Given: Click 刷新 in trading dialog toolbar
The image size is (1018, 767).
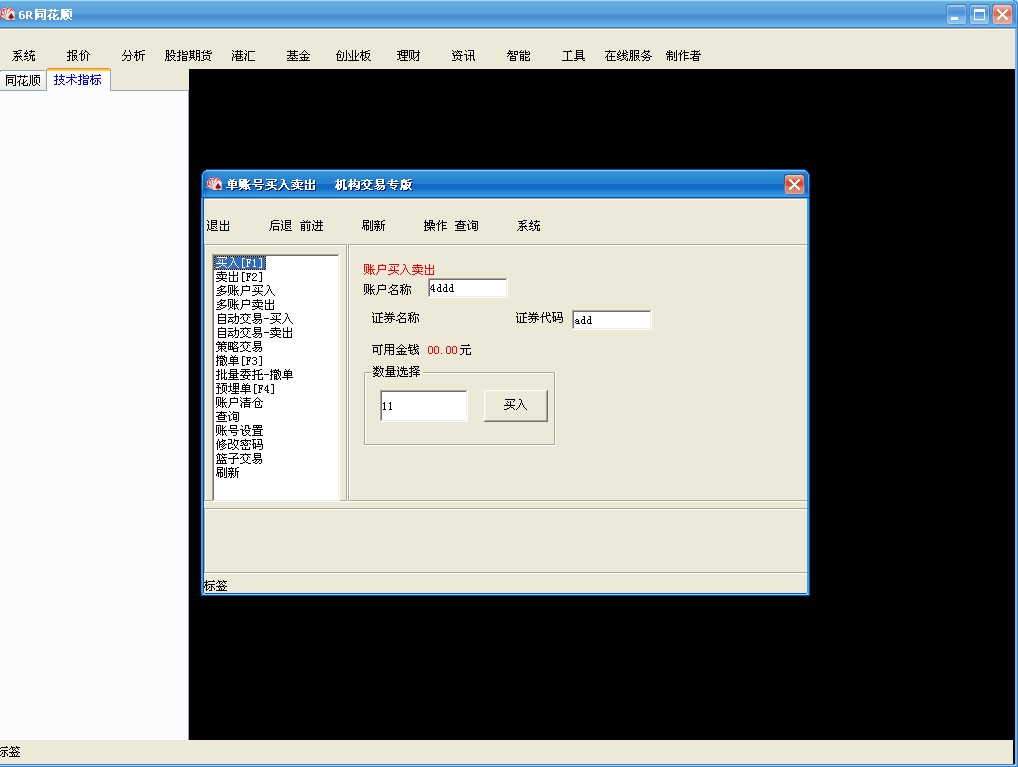Looking at the screenshot, I should (373, 225).
